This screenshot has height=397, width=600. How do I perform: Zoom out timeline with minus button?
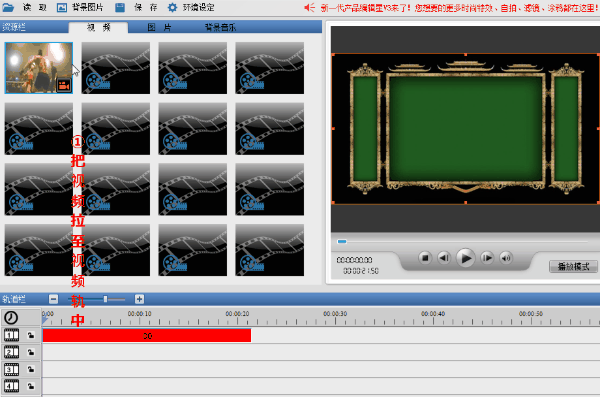tap(54, 299)
